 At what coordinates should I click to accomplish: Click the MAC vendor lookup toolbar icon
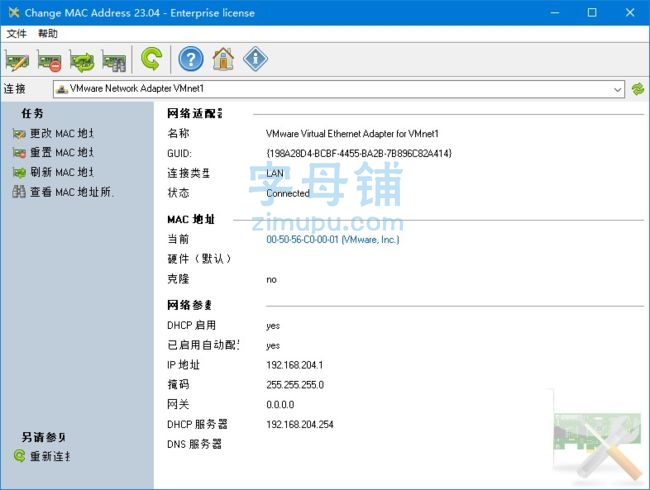pyautogui.click(x=114, y=61)
